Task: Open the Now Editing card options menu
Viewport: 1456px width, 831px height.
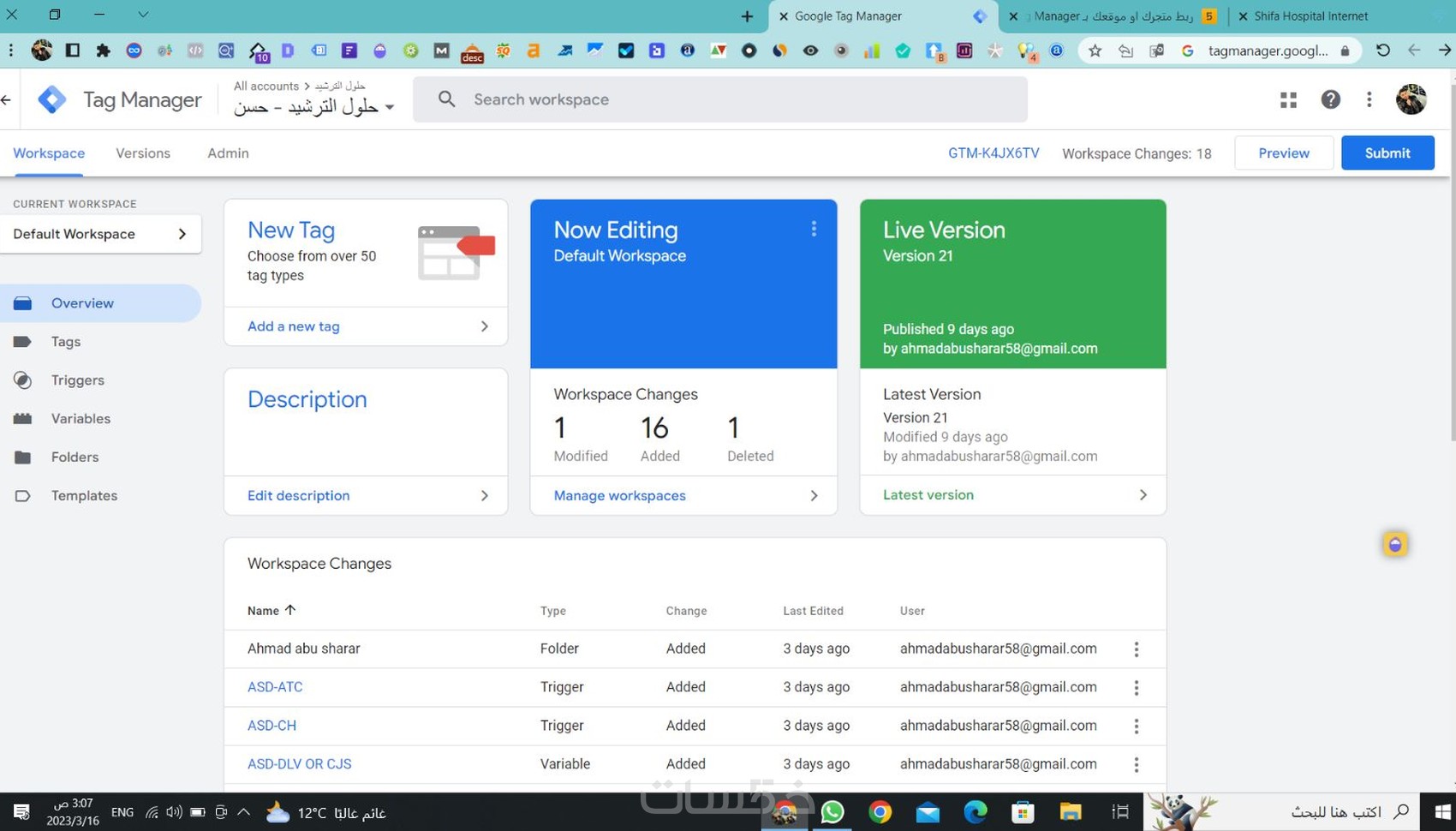Action: 814,229
